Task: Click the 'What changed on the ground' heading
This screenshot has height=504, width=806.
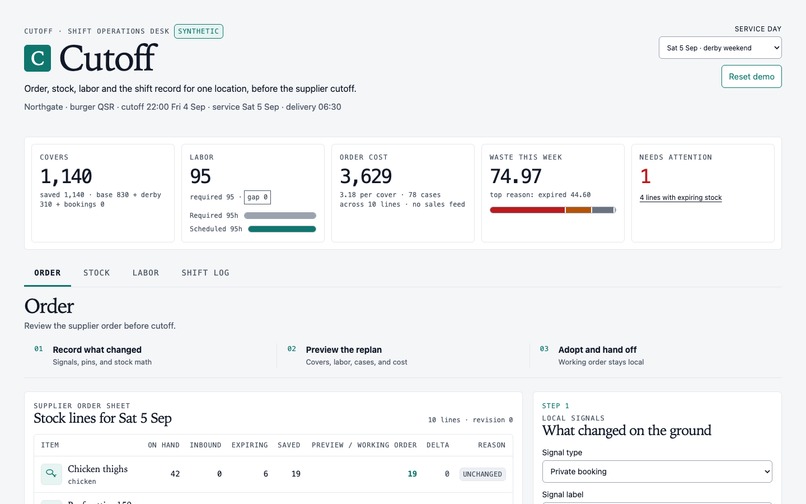Action: (x=627, y=430)
